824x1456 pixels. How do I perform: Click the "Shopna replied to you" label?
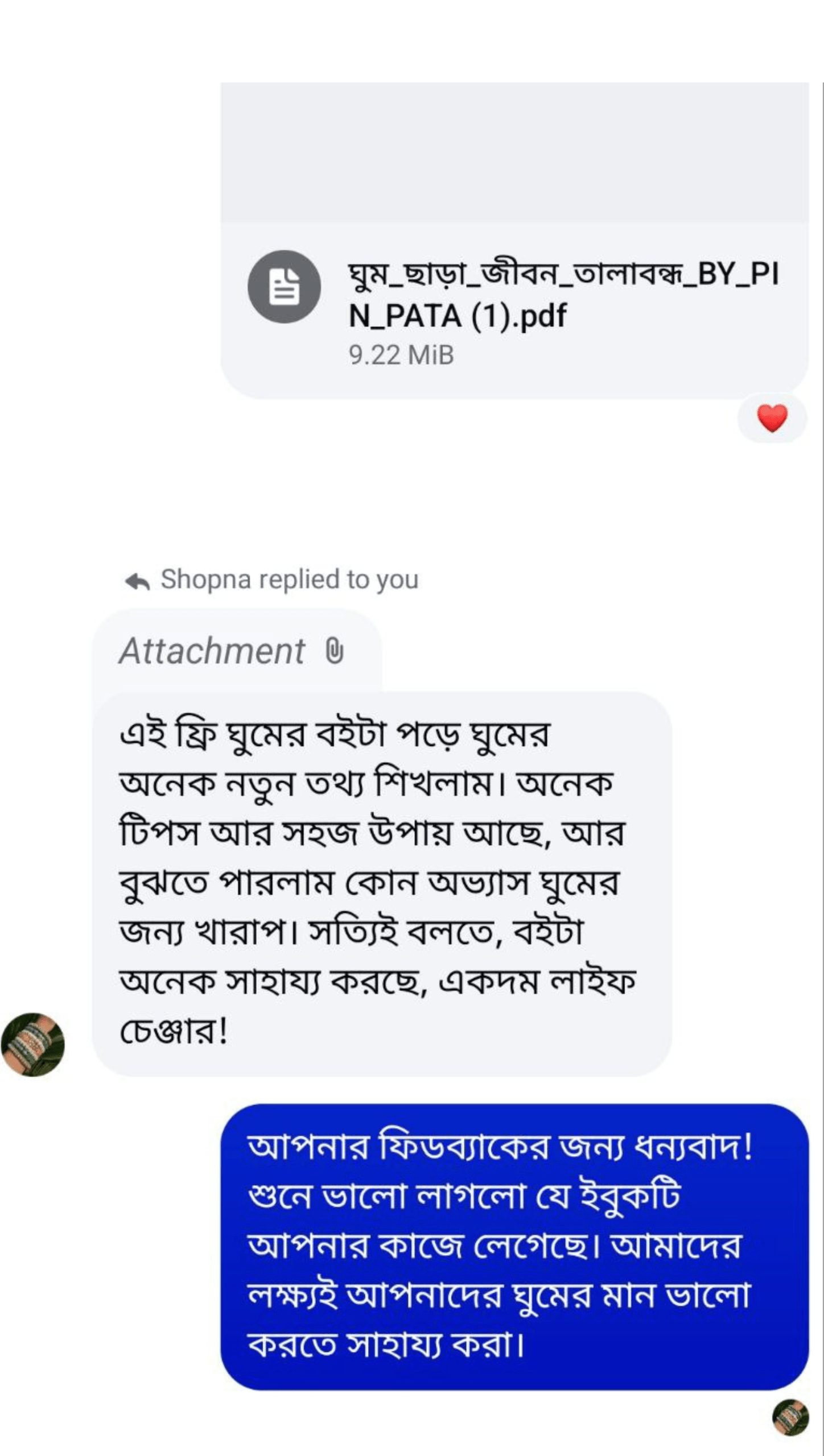pyautogui.click(x=289, y=580)
